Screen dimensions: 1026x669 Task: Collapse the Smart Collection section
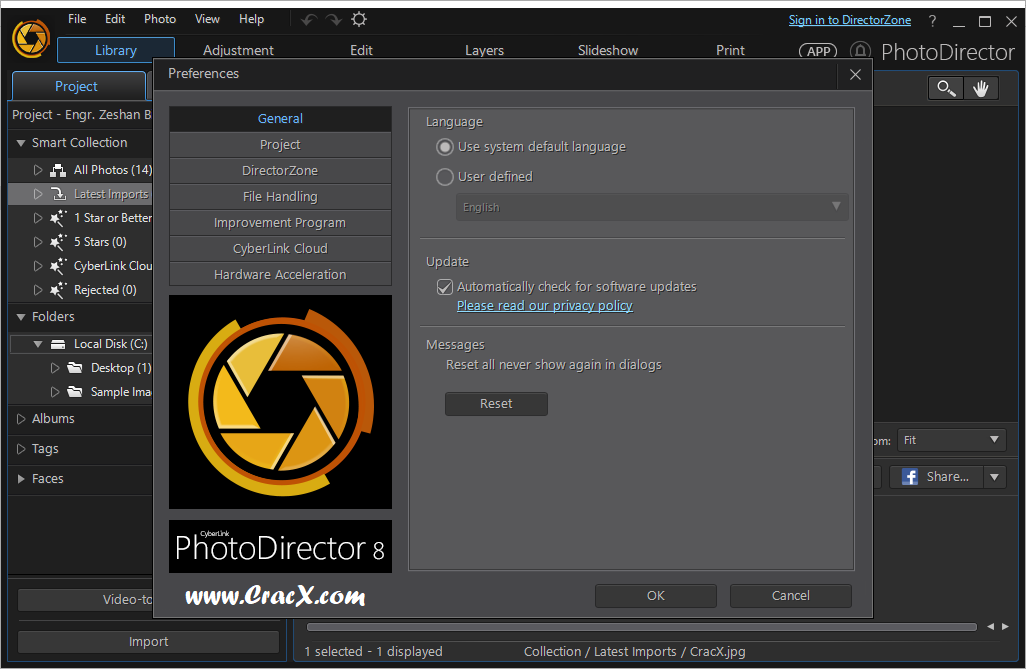point(21,143)
